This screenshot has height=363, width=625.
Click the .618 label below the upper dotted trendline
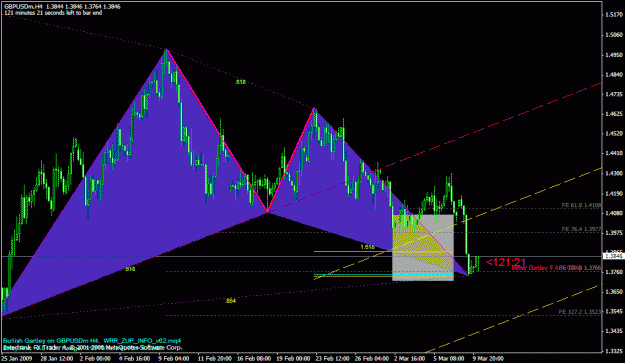[240, 82]
